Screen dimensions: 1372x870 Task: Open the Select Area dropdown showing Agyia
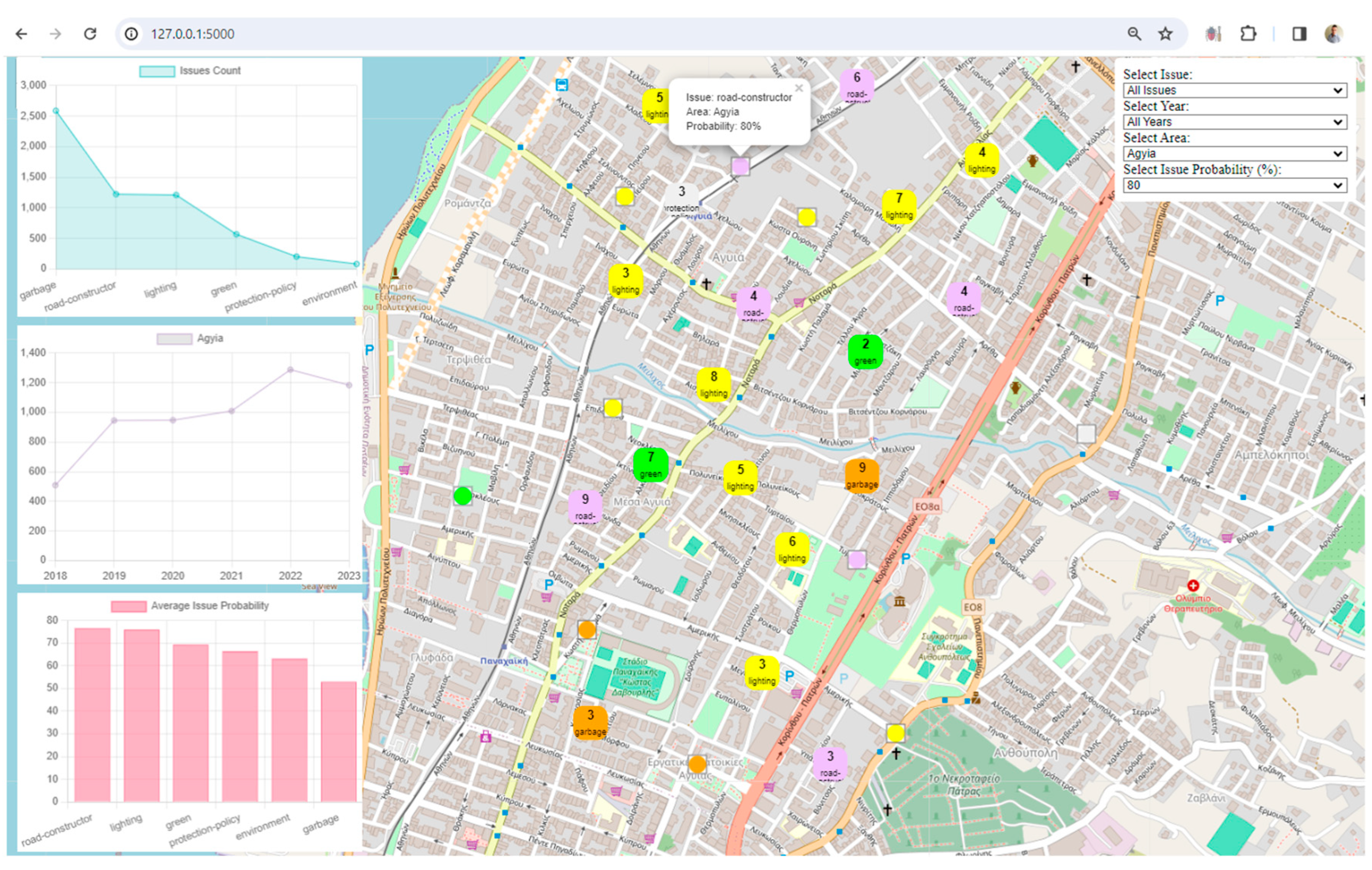click(1235, 154)
